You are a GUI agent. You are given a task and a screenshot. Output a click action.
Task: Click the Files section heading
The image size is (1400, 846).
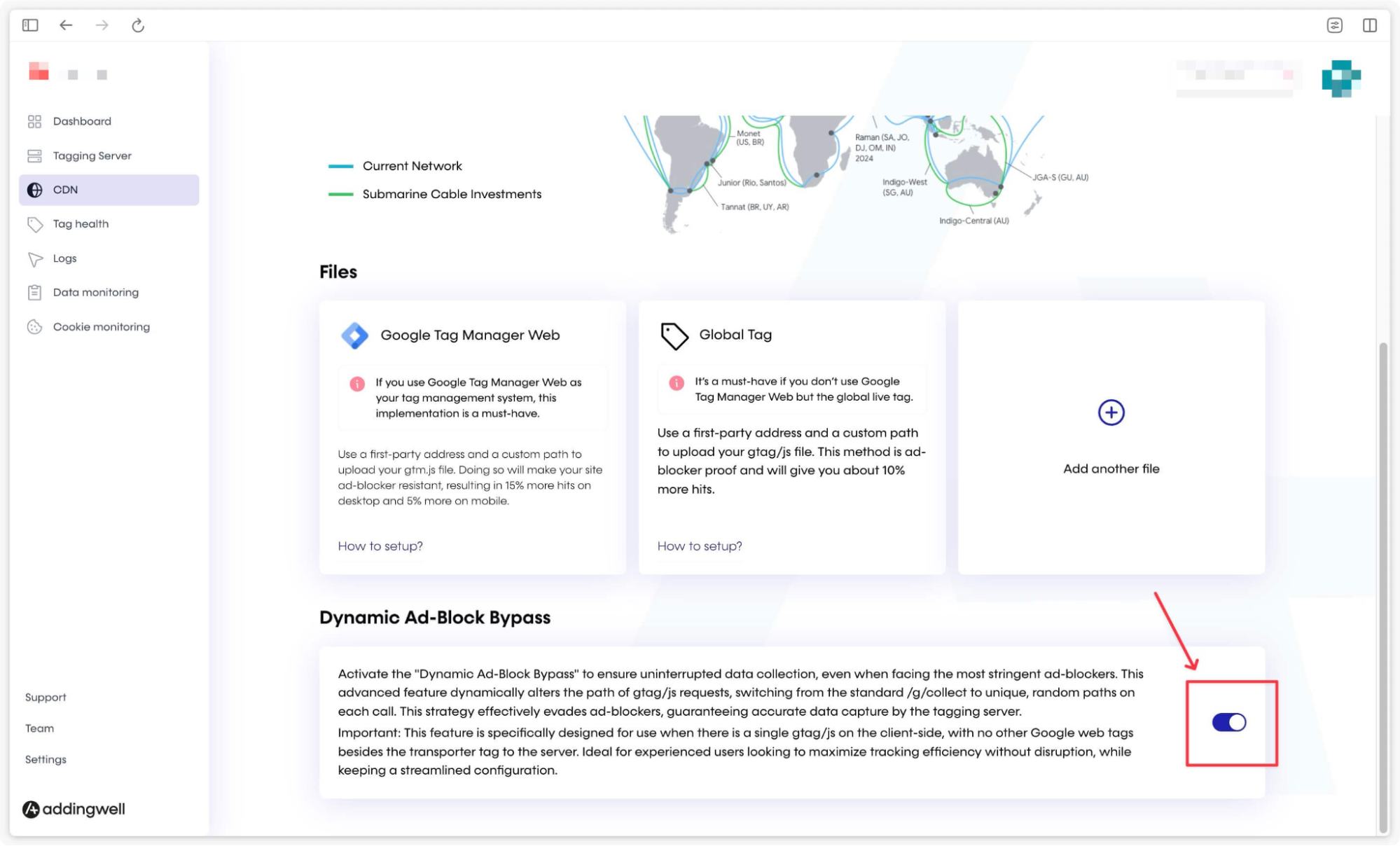(x=338, y=272)
